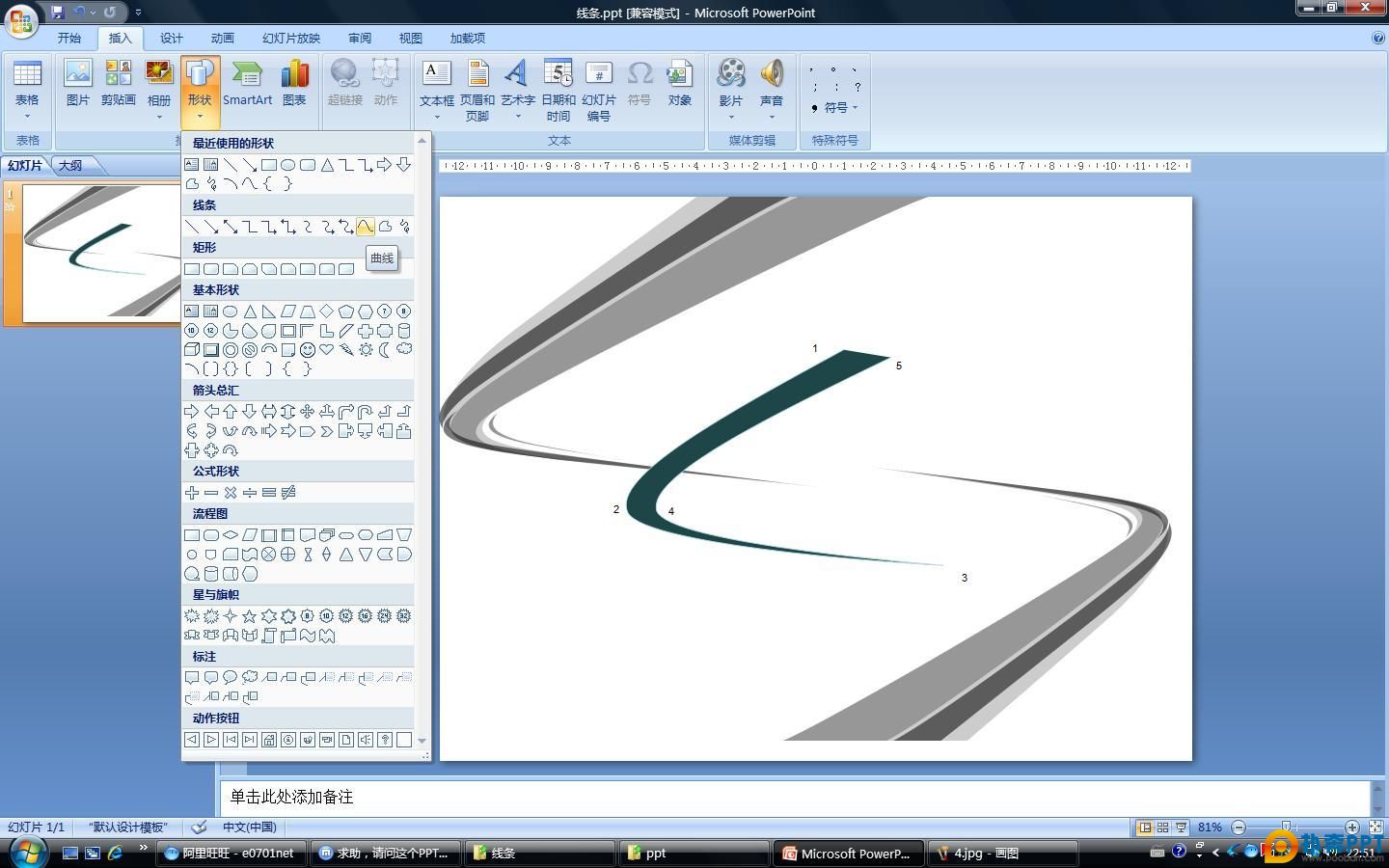This screenshot has width=1389, height=868.
Task: Insert a picture with 图片 button
Action: click(77, 83)
